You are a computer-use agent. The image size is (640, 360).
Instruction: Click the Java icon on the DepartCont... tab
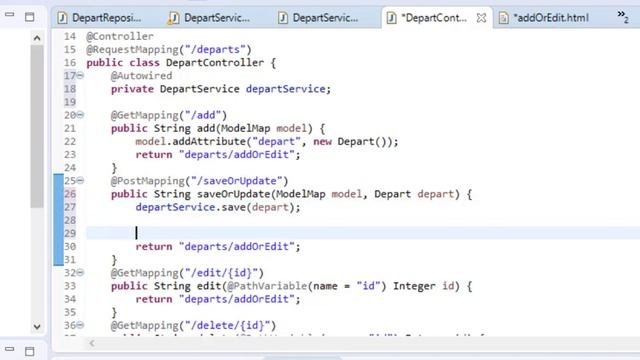tap(391, 18)
